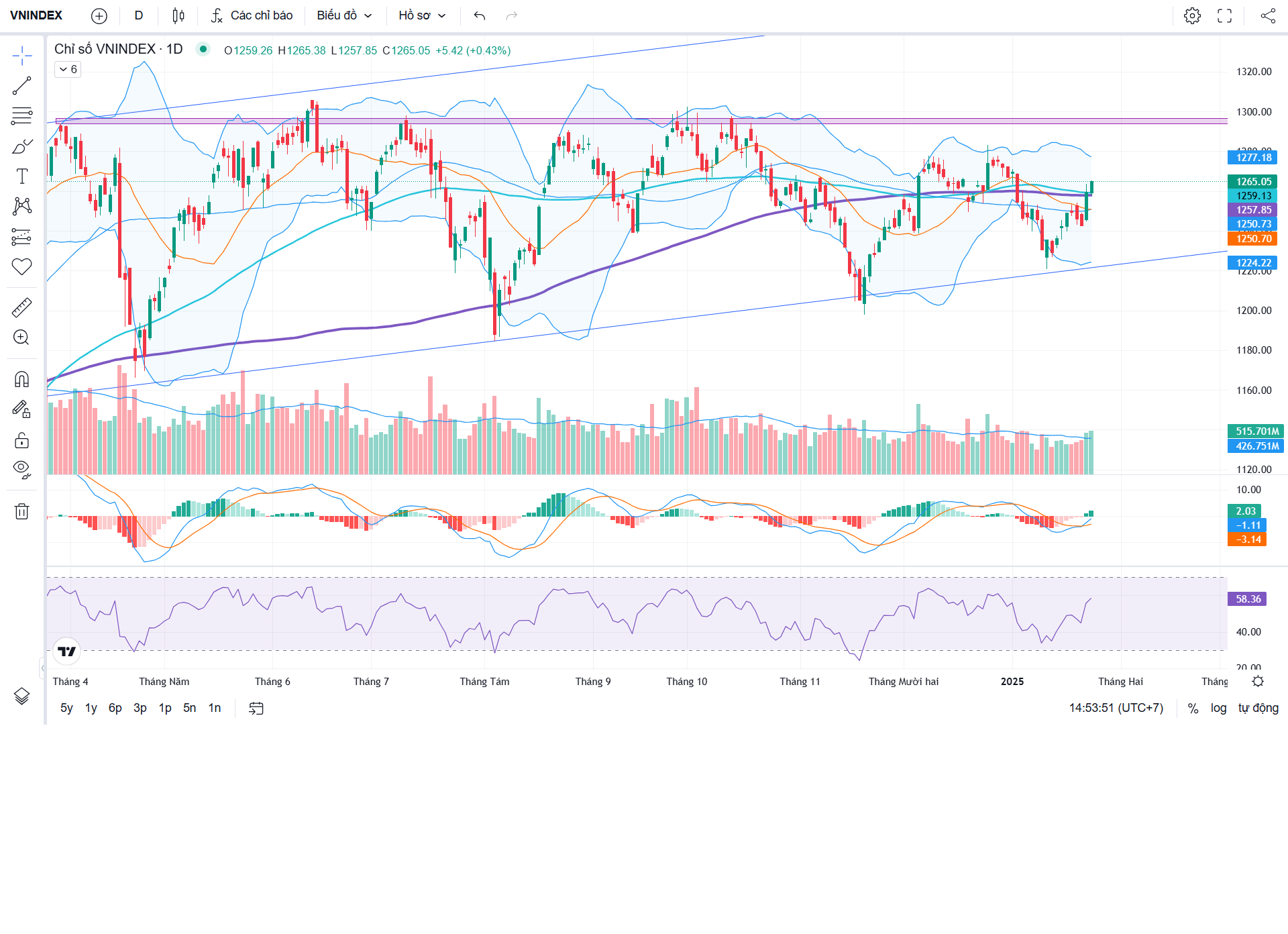Open the ruler measure tool

(x=21, y=308)
